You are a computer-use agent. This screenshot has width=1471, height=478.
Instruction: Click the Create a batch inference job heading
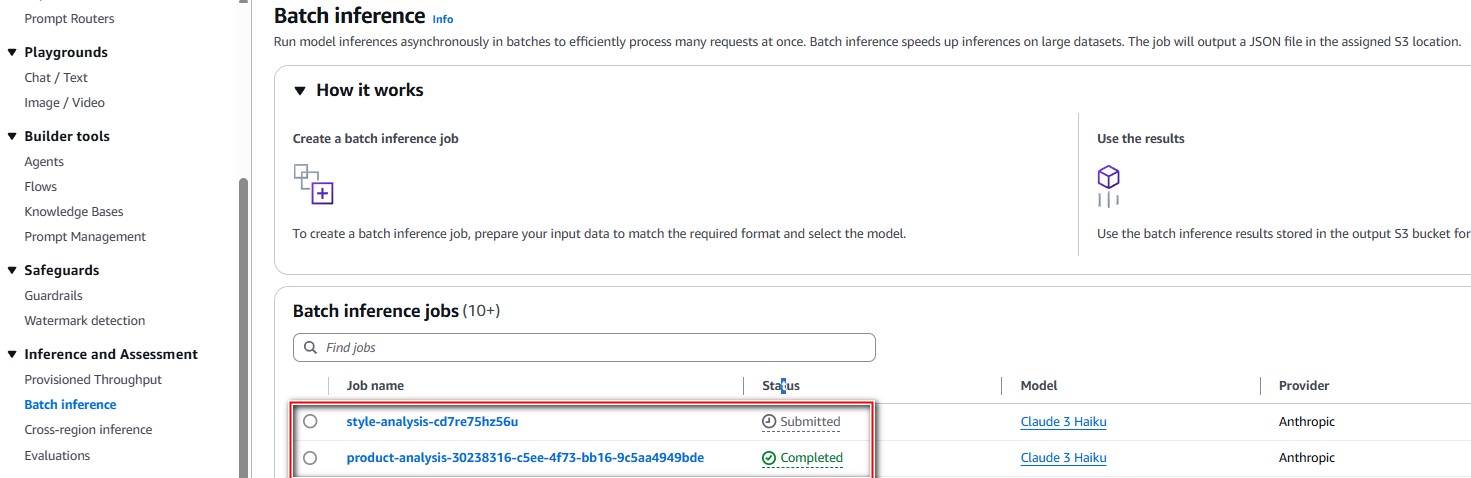click(x=375, y=139)
